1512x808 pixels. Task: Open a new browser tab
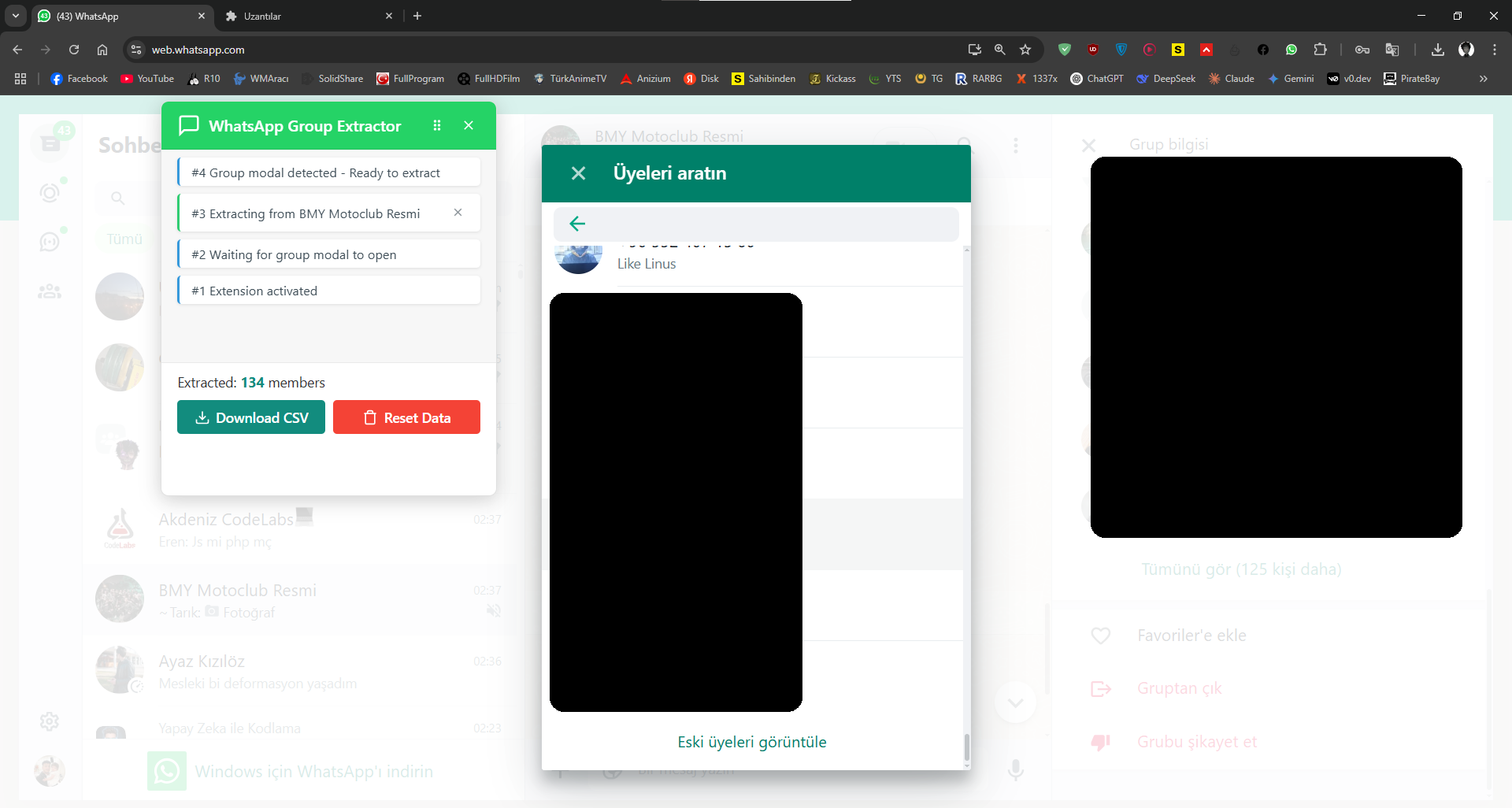417,16
